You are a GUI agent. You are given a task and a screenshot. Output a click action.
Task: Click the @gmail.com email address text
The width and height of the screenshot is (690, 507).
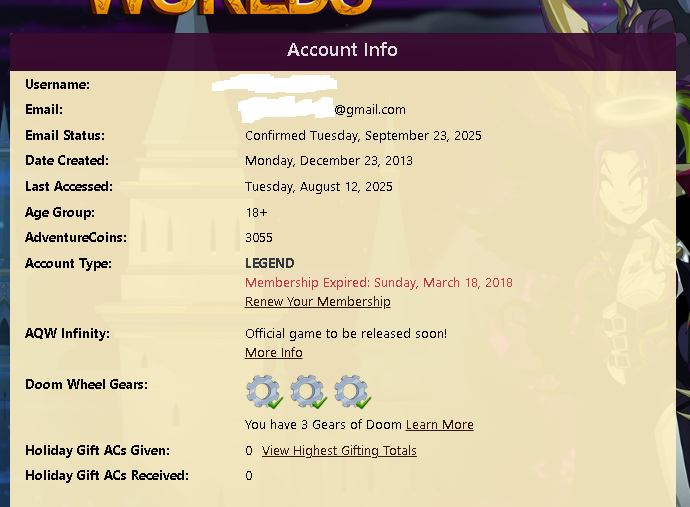click(370, 110)
